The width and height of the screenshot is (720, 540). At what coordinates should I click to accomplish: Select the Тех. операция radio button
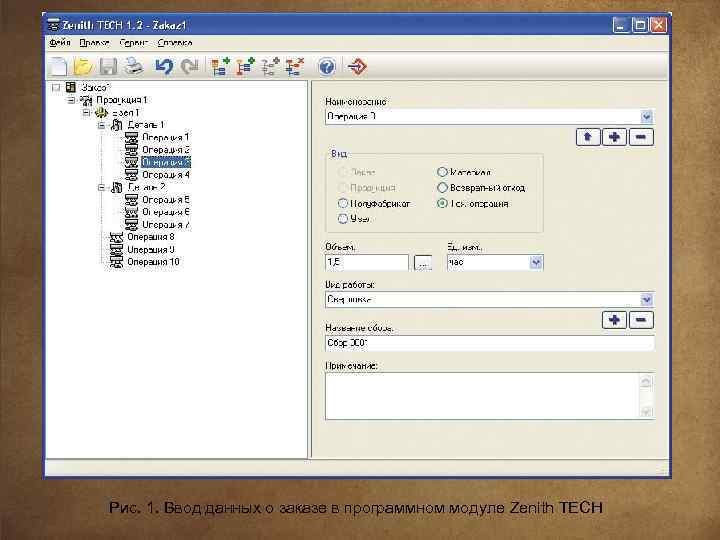pyautogui.click(x=442, y=203)
